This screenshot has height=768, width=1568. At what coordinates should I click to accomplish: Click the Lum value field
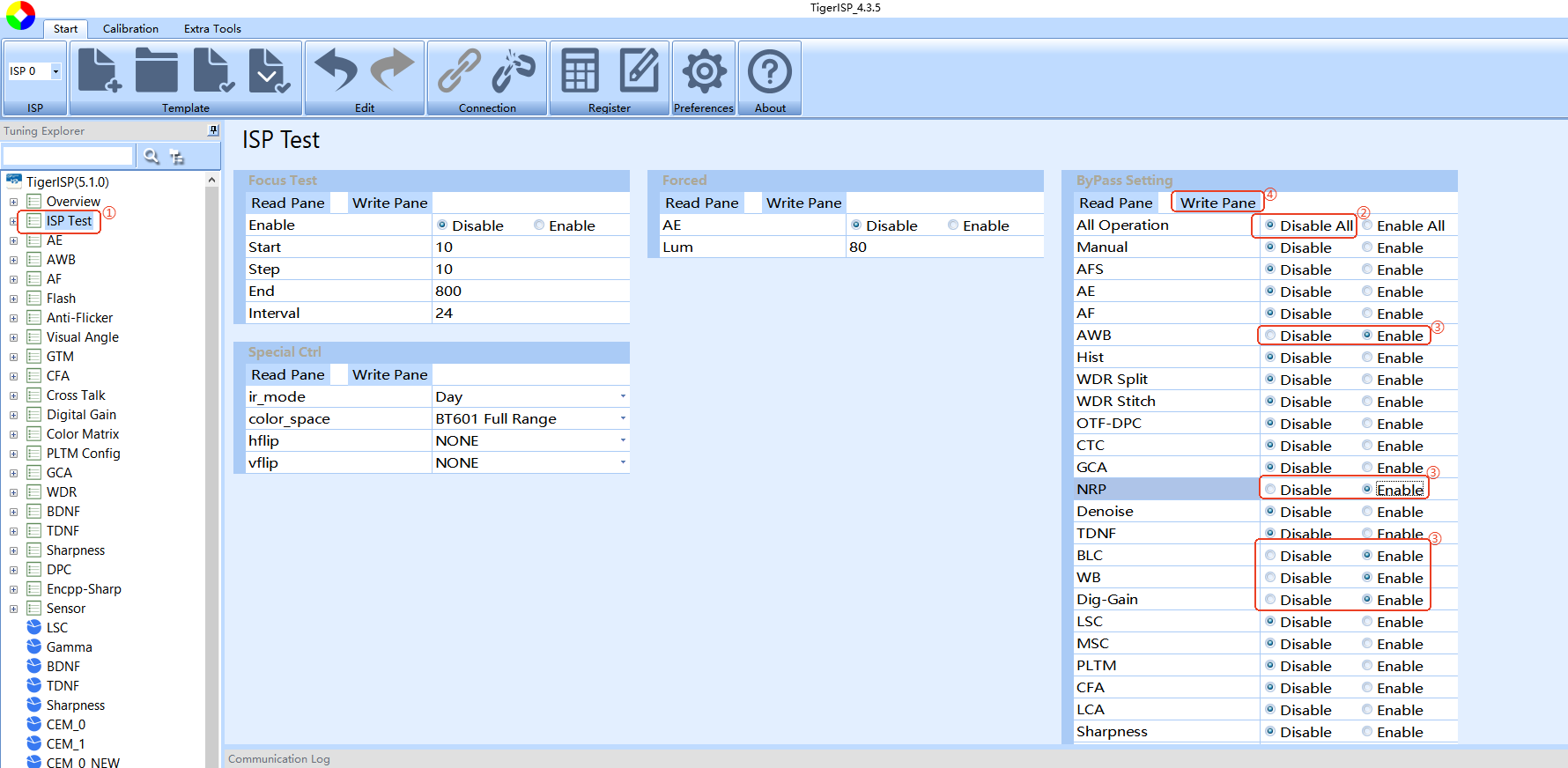[x=943, y=247]
